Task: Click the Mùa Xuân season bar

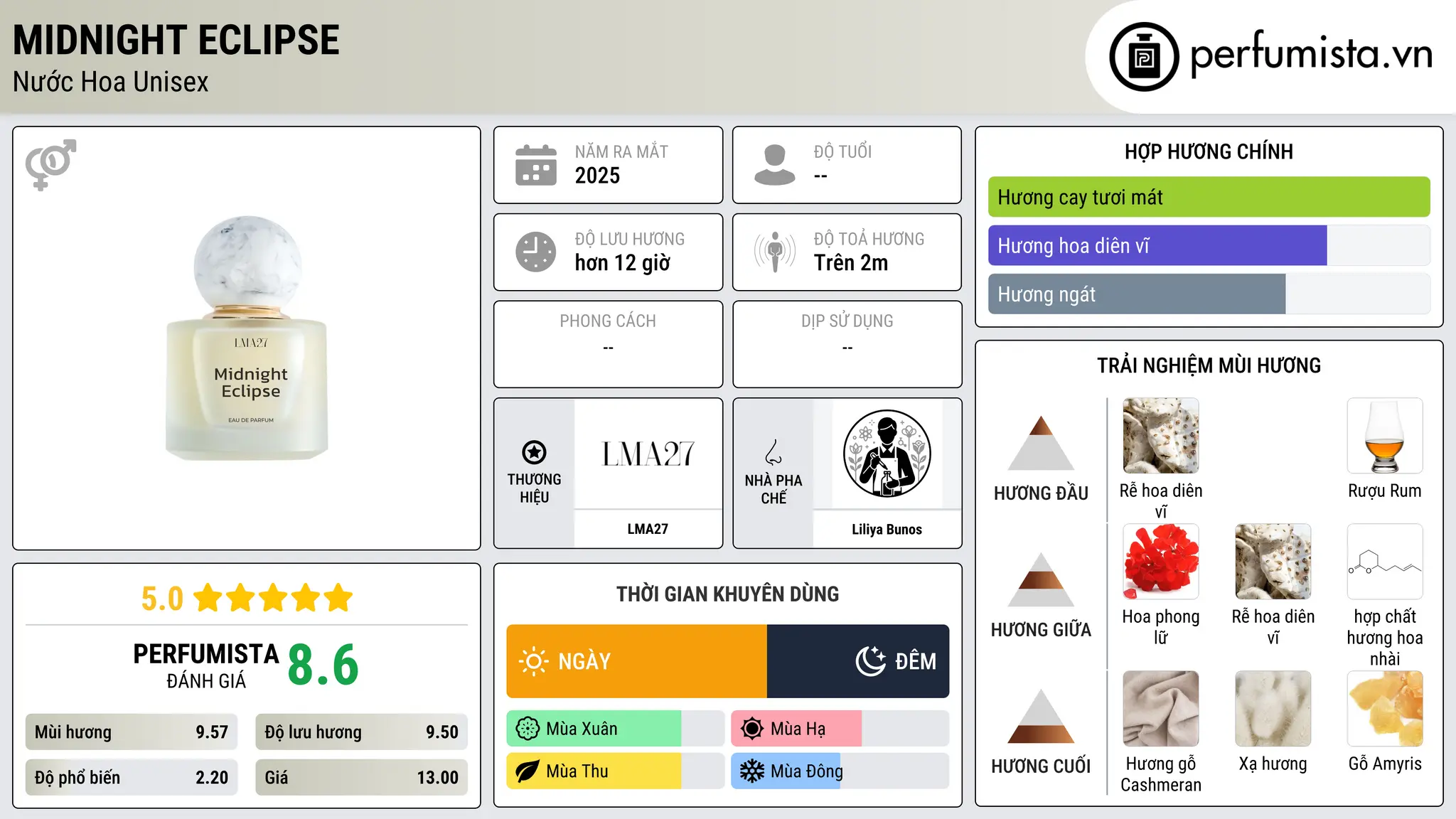Action: [x=615, y=729]
